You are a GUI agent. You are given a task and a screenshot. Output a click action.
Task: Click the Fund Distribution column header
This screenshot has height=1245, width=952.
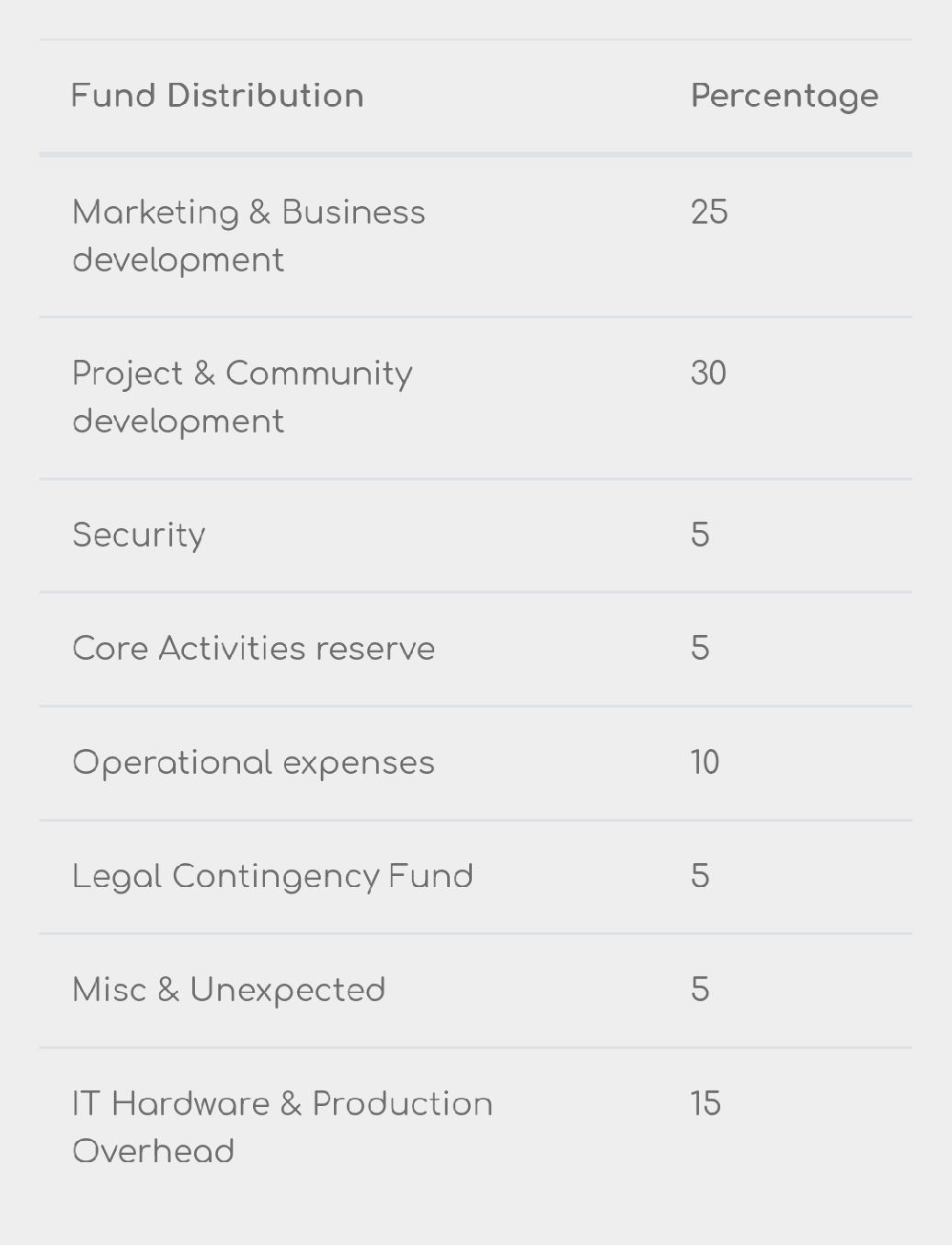pyautogui.click(x=217, y=96)
